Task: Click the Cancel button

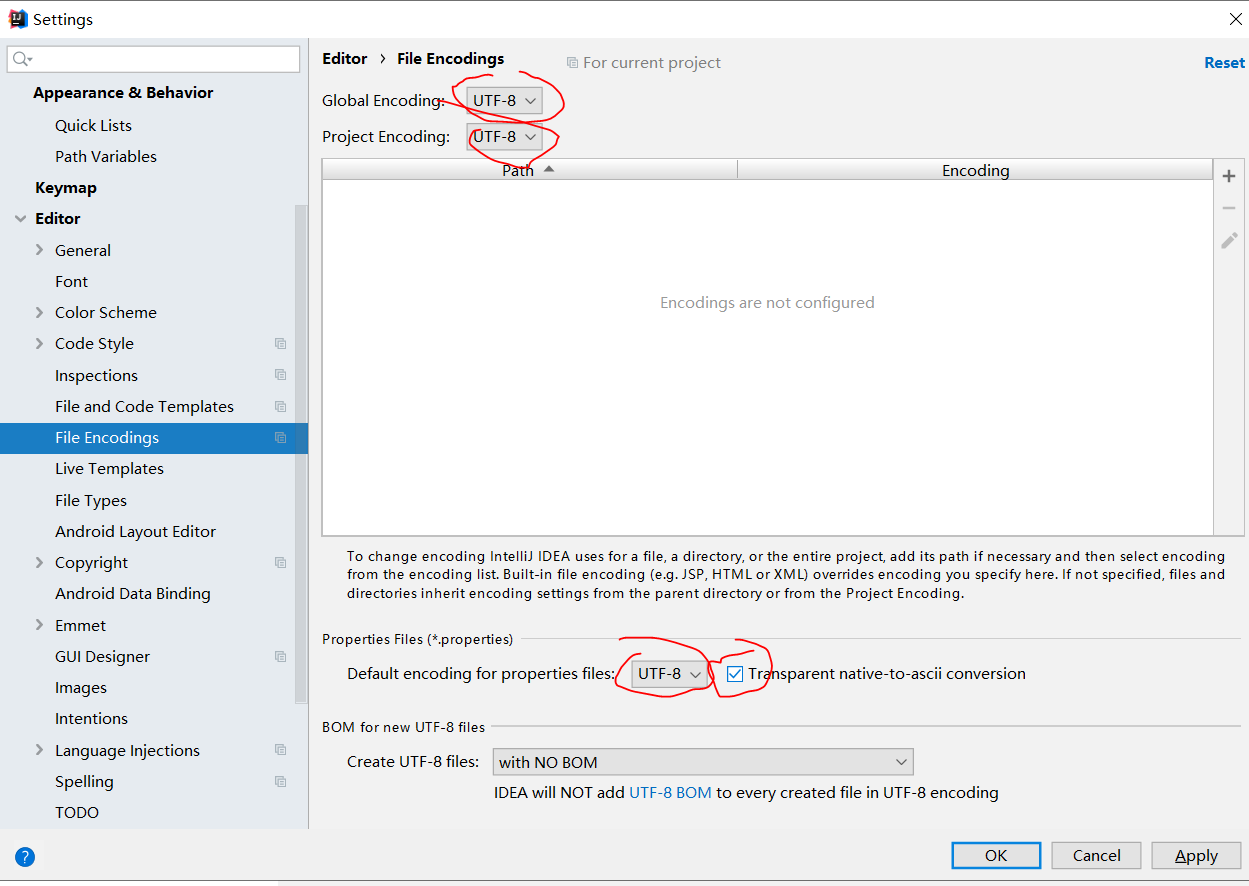Action: (x=1096, y=855)
